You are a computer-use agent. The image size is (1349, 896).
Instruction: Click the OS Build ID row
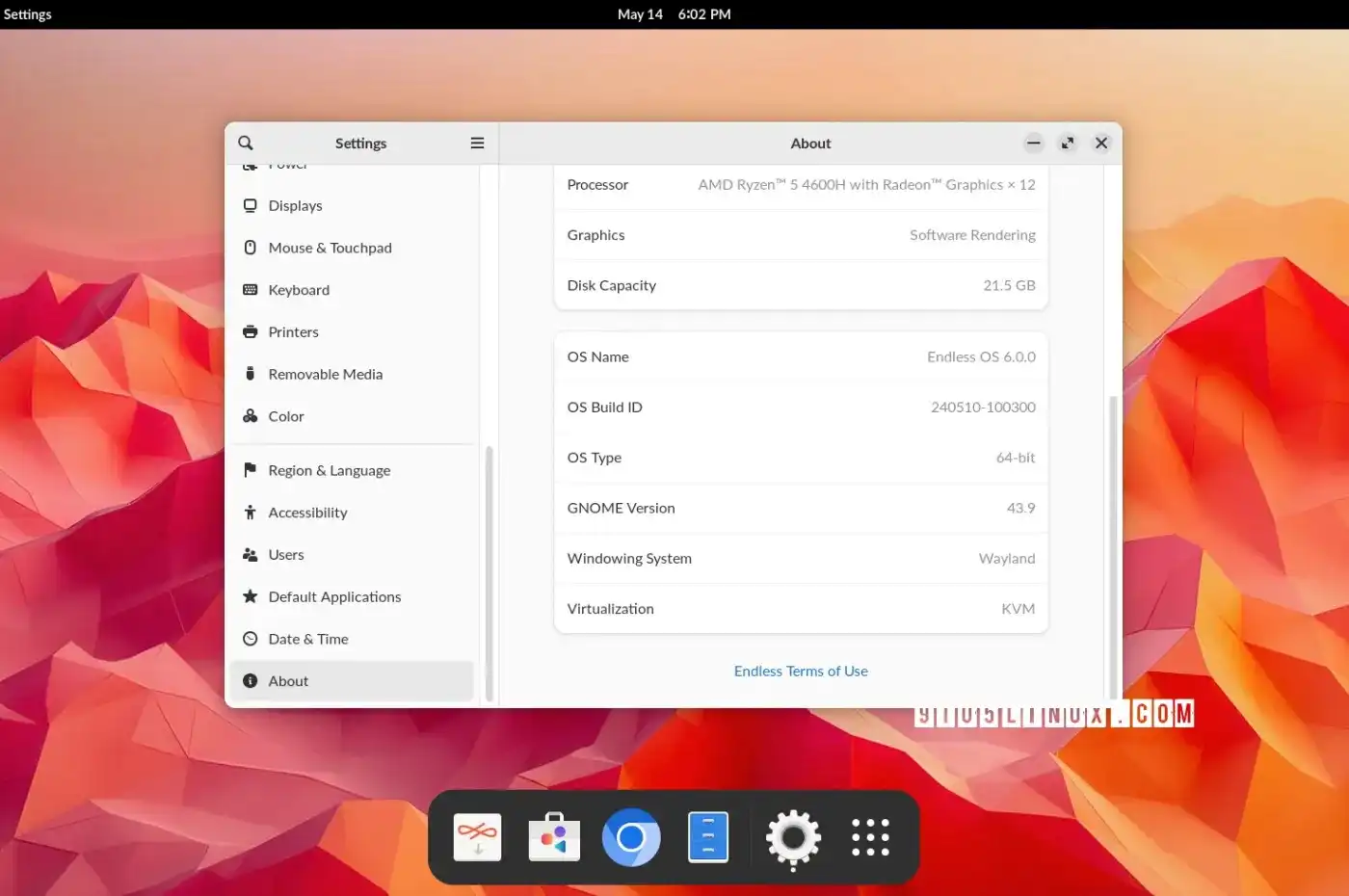click(801, 408)
